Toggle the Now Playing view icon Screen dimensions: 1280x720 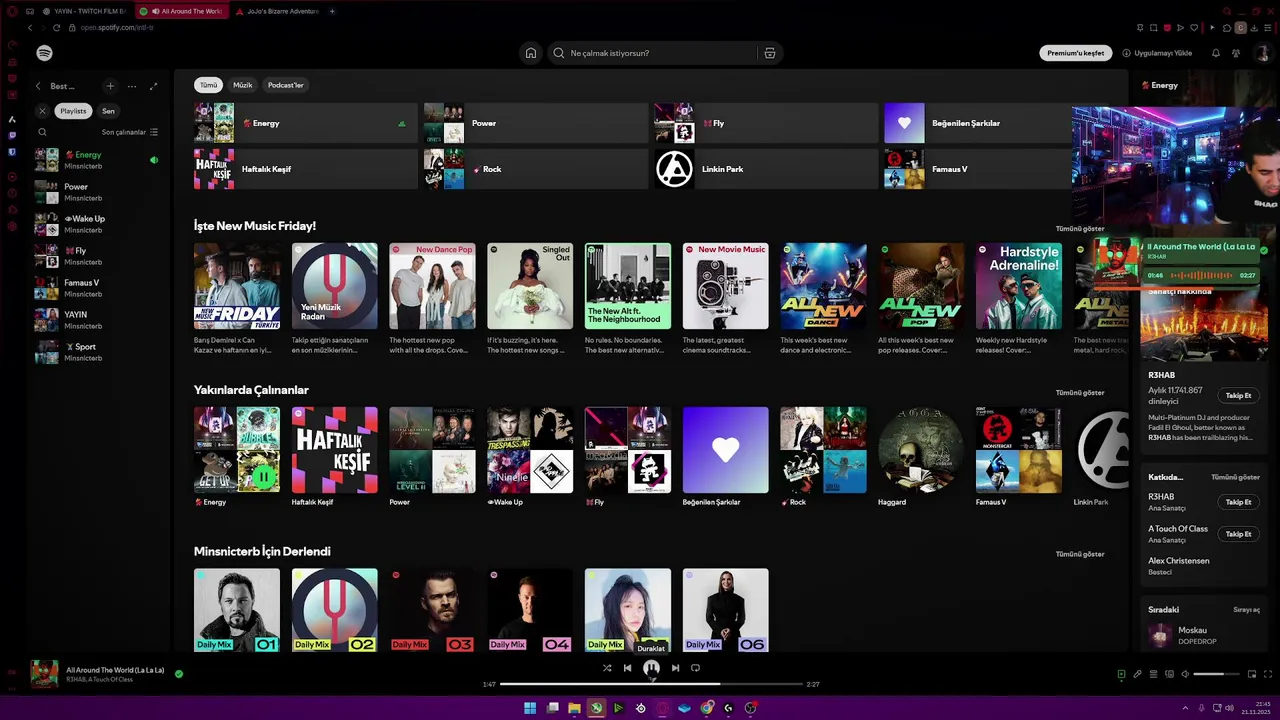1121,674
